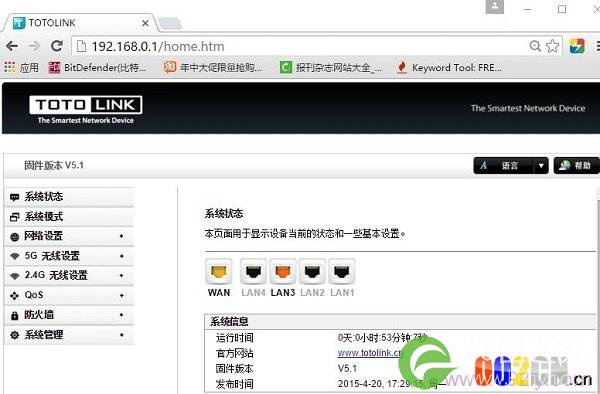Expand the 防火墙 menu
This screenshot has width=600, height=394.
69,315
